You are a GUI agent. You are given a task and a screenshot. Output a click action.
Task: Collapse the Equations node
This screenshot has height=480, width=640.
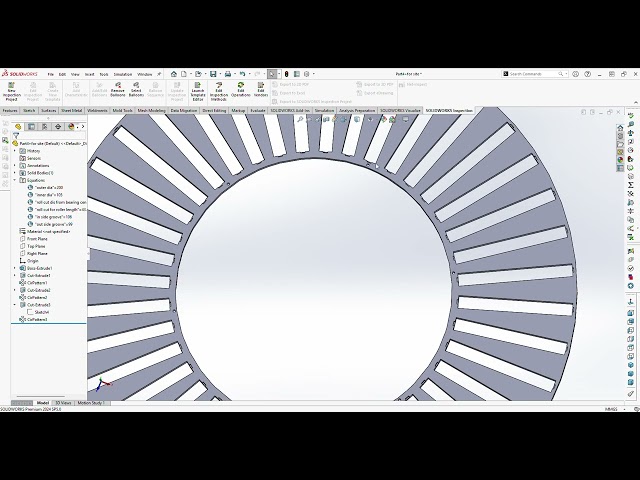pyautogui.click(x=15, y=180)
